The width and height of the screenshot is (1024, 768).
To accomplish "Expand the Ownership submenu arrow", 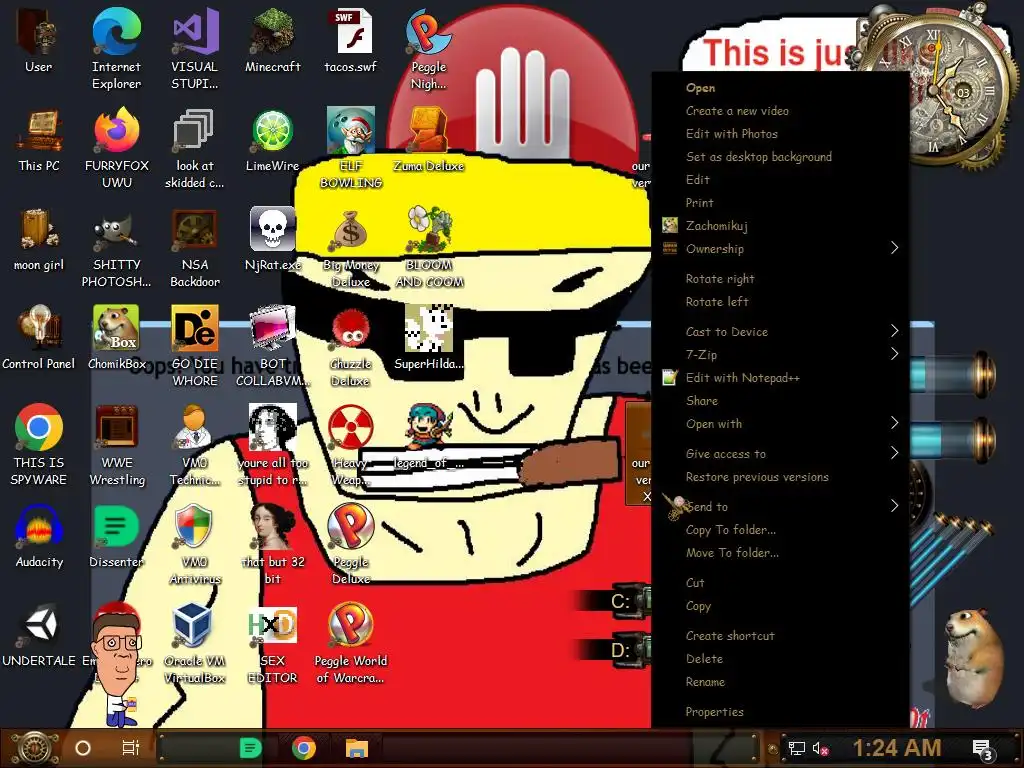I will click(894, 248).
